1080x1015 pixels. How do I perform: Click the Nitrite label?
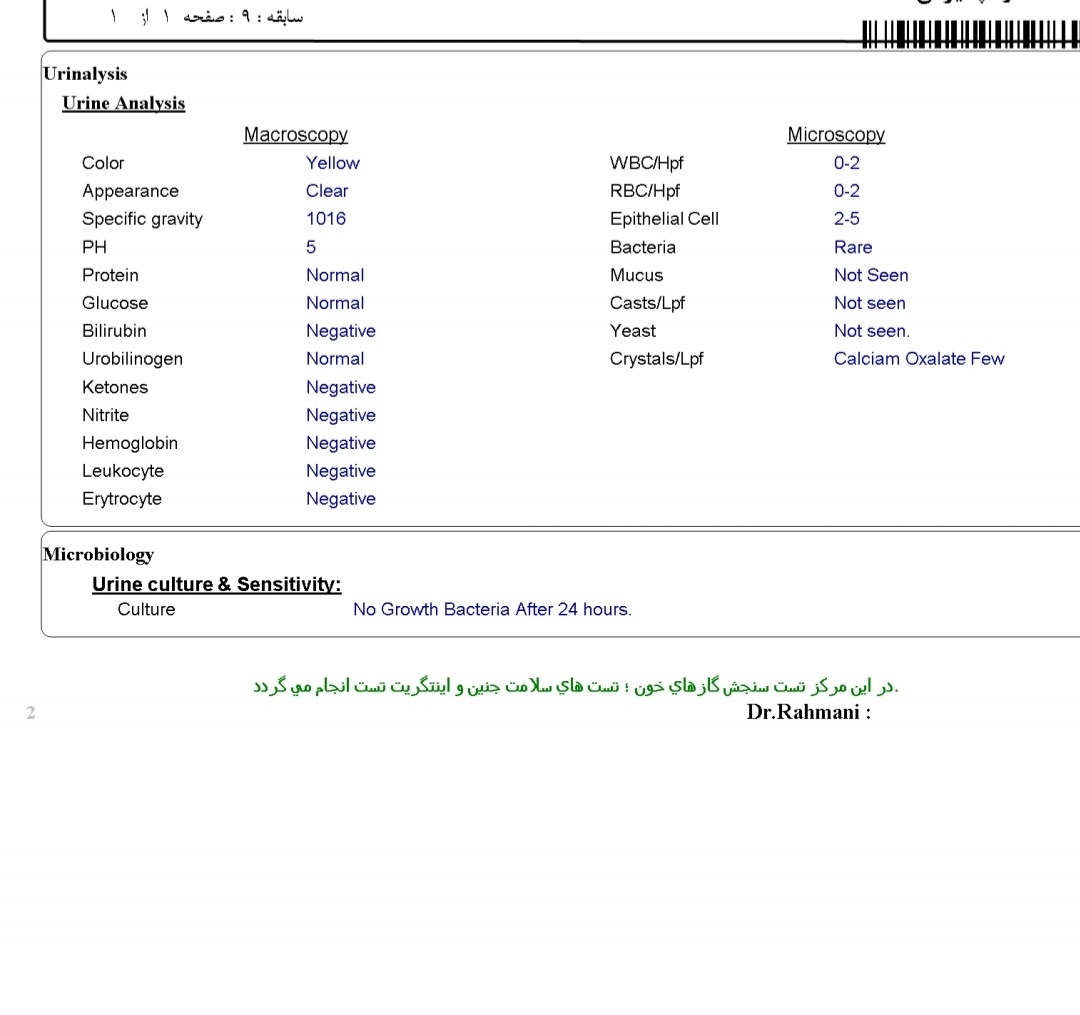coord(105,415)
